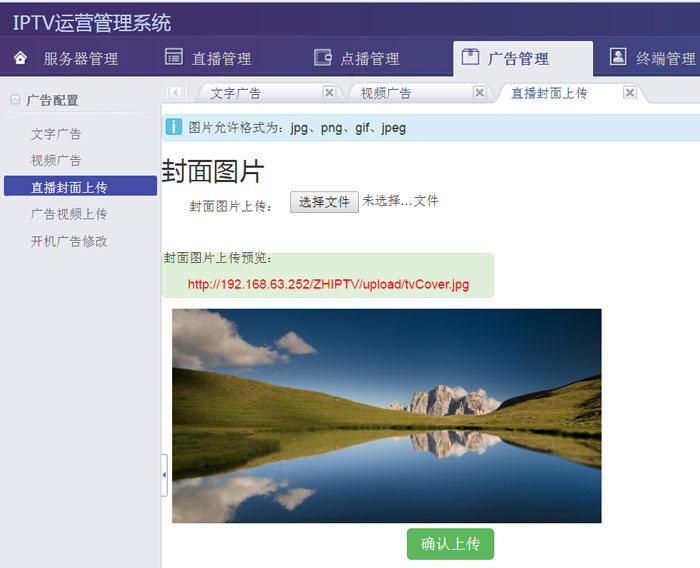This screenshot has height=568, width=700.
Task: Click the landscape cover preview image
Action: [x=387, y=416]
